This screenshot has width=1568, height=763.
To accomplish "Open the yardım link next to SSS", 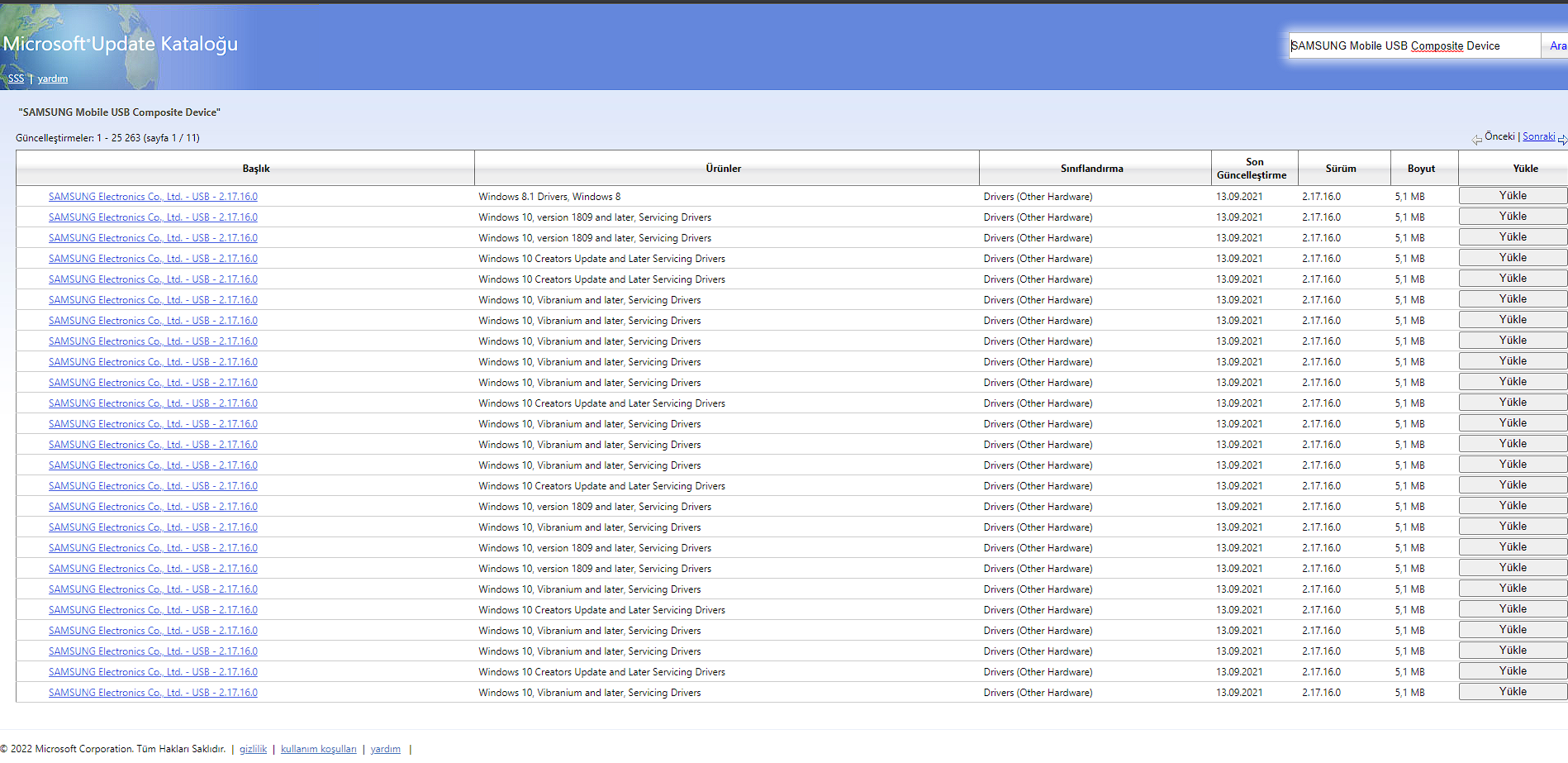I will (53, 79).
